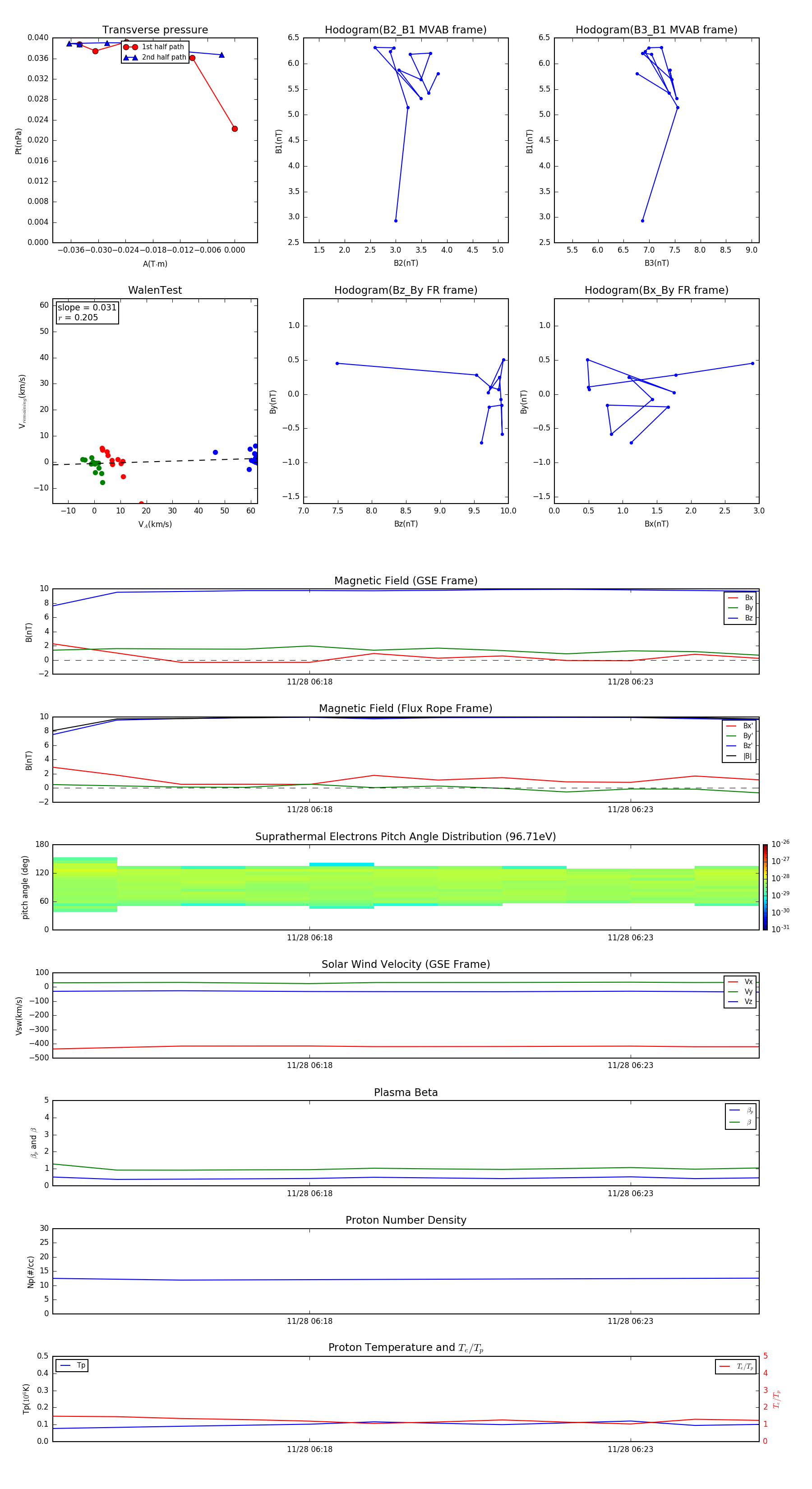Click 'Hodogram(Bz_By FR frame)' title
The width and height of the screenshot is (812, 1489).
coord(406,290)
